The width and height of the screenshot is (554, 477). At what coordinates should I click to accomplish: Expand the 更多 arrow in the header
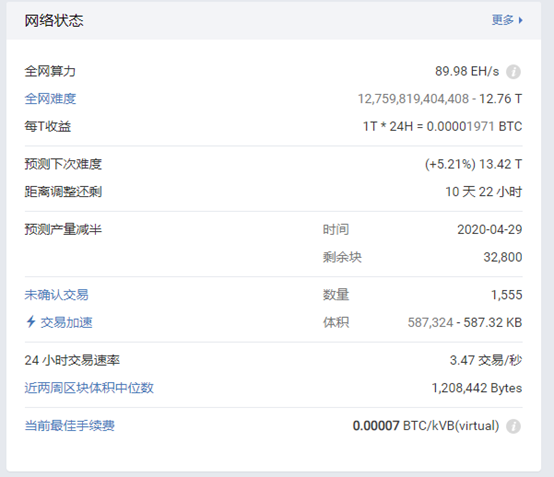(520, 20)
